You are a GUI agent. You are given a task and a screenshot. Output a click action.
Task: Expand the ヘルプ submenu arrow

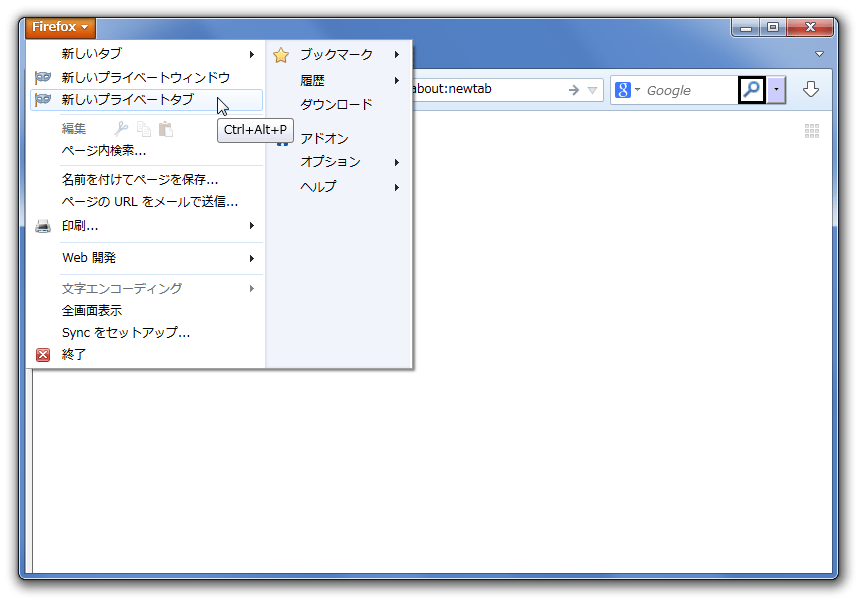coord(397,187)
